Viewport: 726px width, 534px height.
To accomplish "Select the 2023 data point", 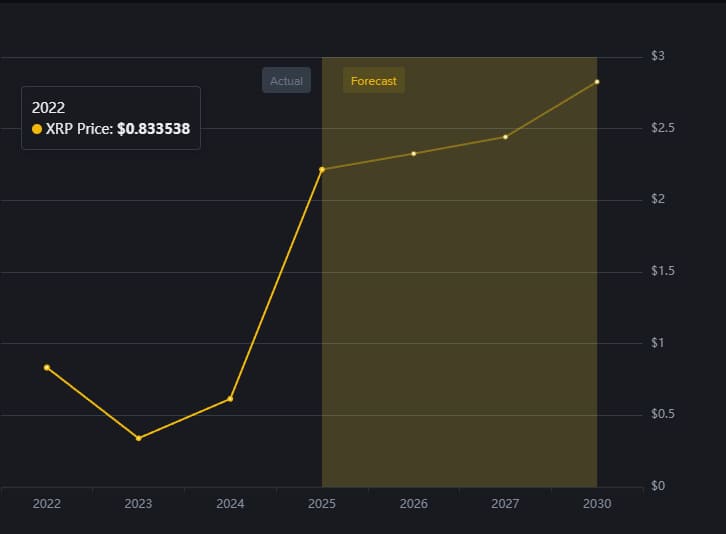I will click(x=138, y=438).
